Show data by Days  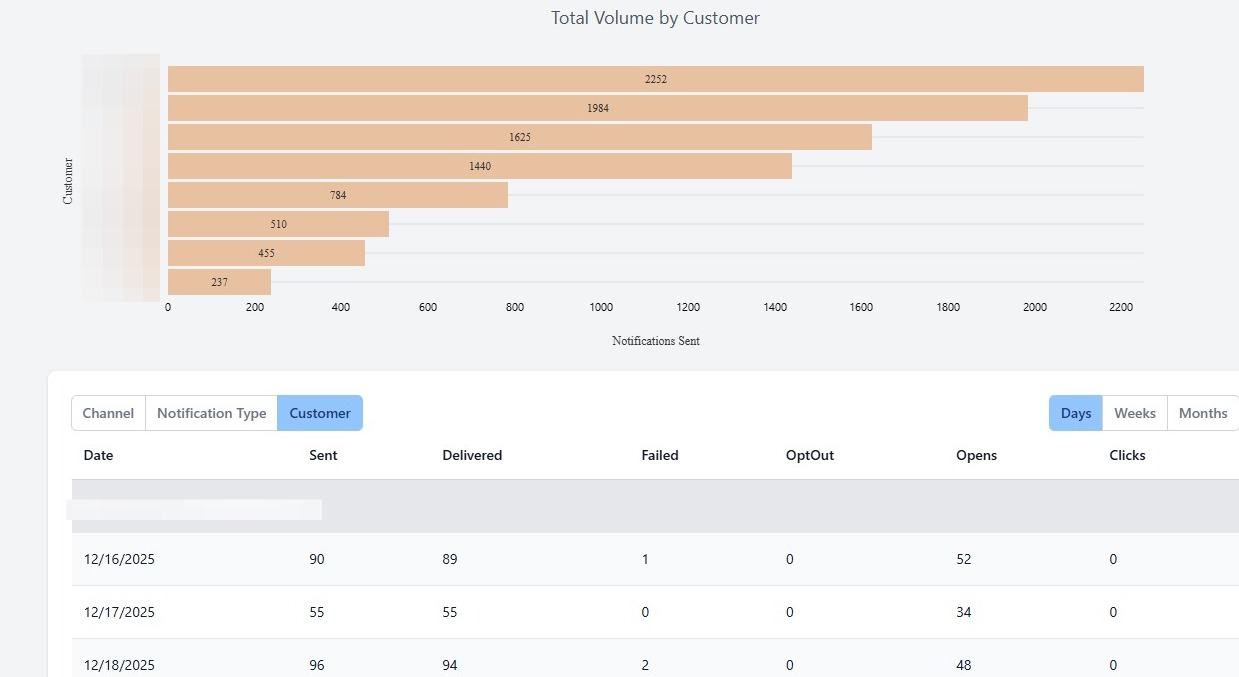(x=1076, y=413)
